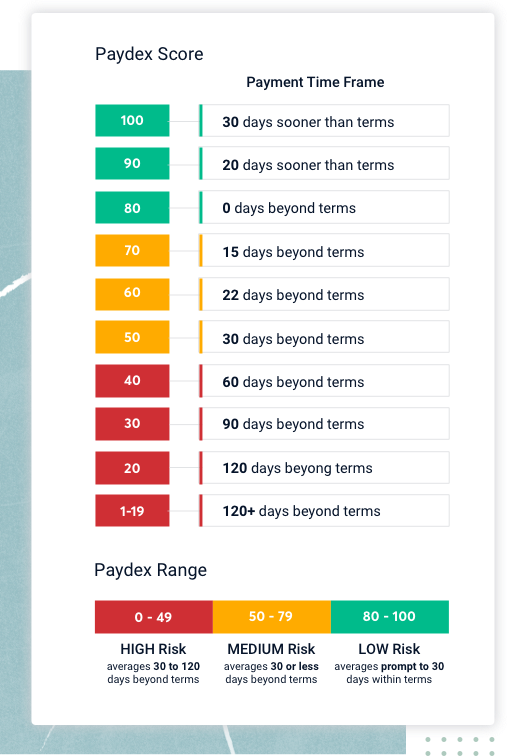The height and width of the screenshot is (756, 507).
Task: Click the green 80 score box
Action: pyautogui.click(x=132, y=207)
